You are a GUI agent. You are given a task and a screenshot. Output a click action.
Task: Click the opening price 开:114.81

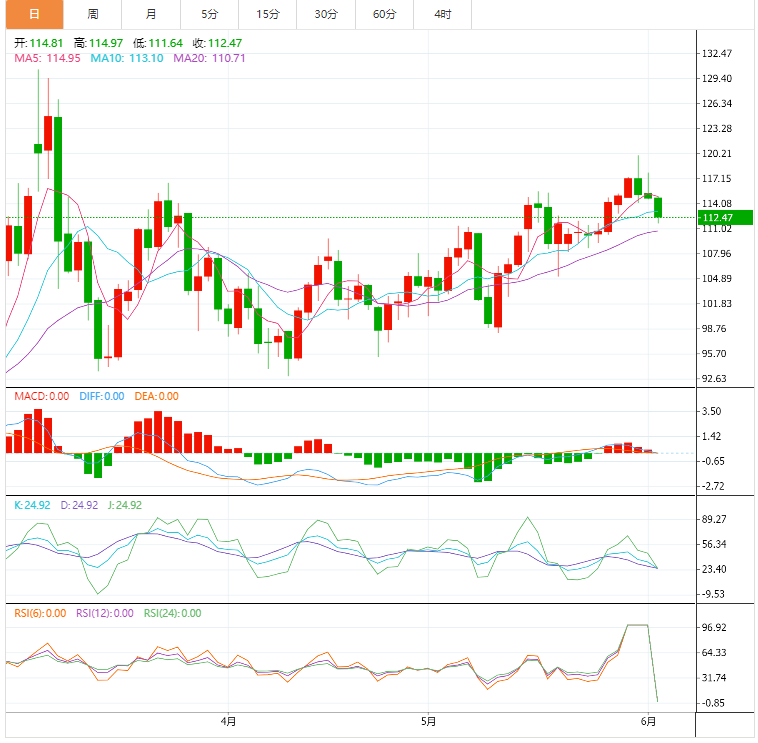click(x=39, y=43)
